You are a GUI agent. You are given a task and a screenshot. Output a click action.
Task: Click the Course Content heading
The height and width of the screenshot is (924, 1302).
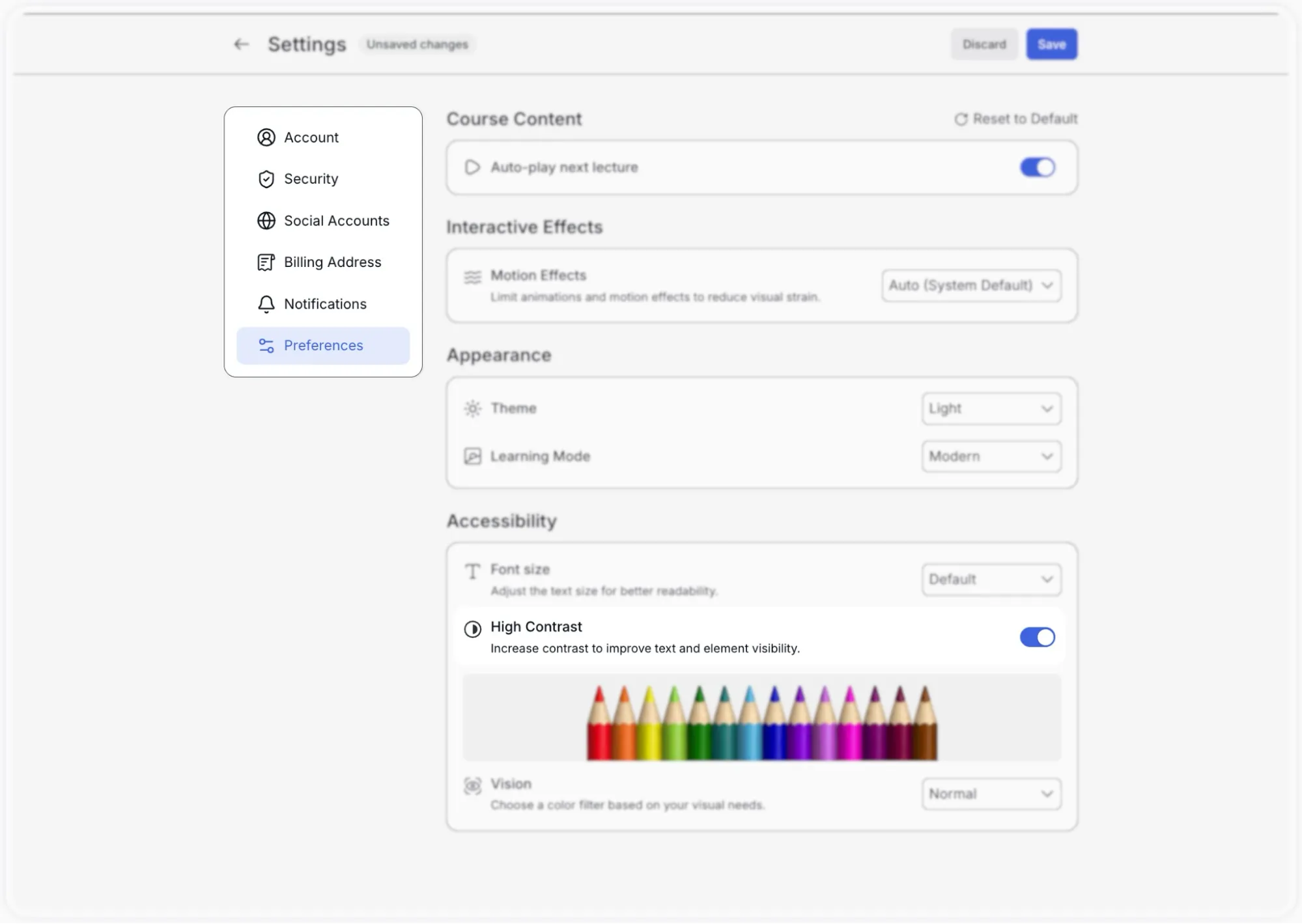pyautogui.click(x=514, y=119)
